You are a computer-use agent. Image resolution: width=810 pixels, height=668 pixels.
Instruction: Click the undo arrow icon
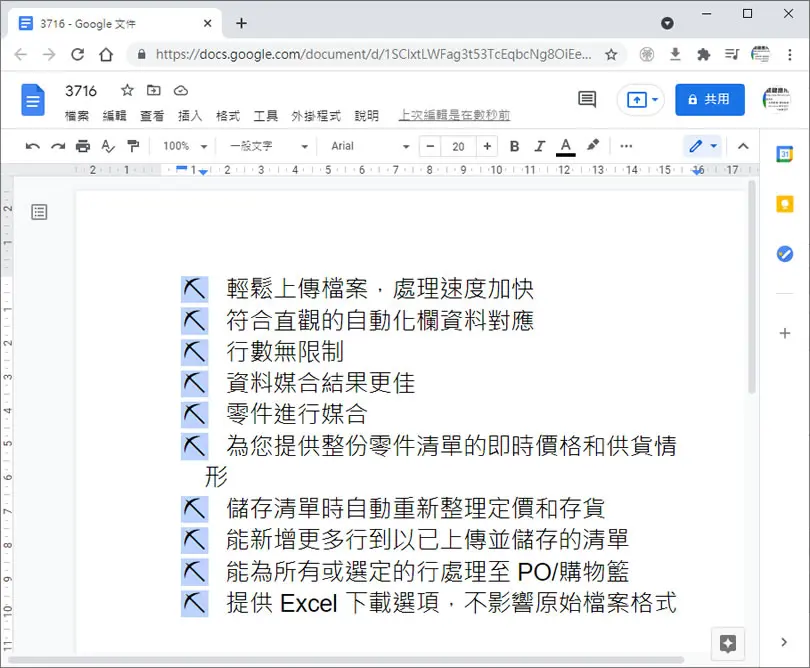[x=33, y=147]
